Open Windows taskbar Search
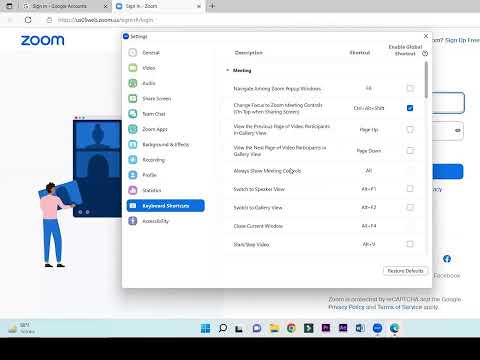This screenshot has width=480, height=360. [x=223, y=328]
